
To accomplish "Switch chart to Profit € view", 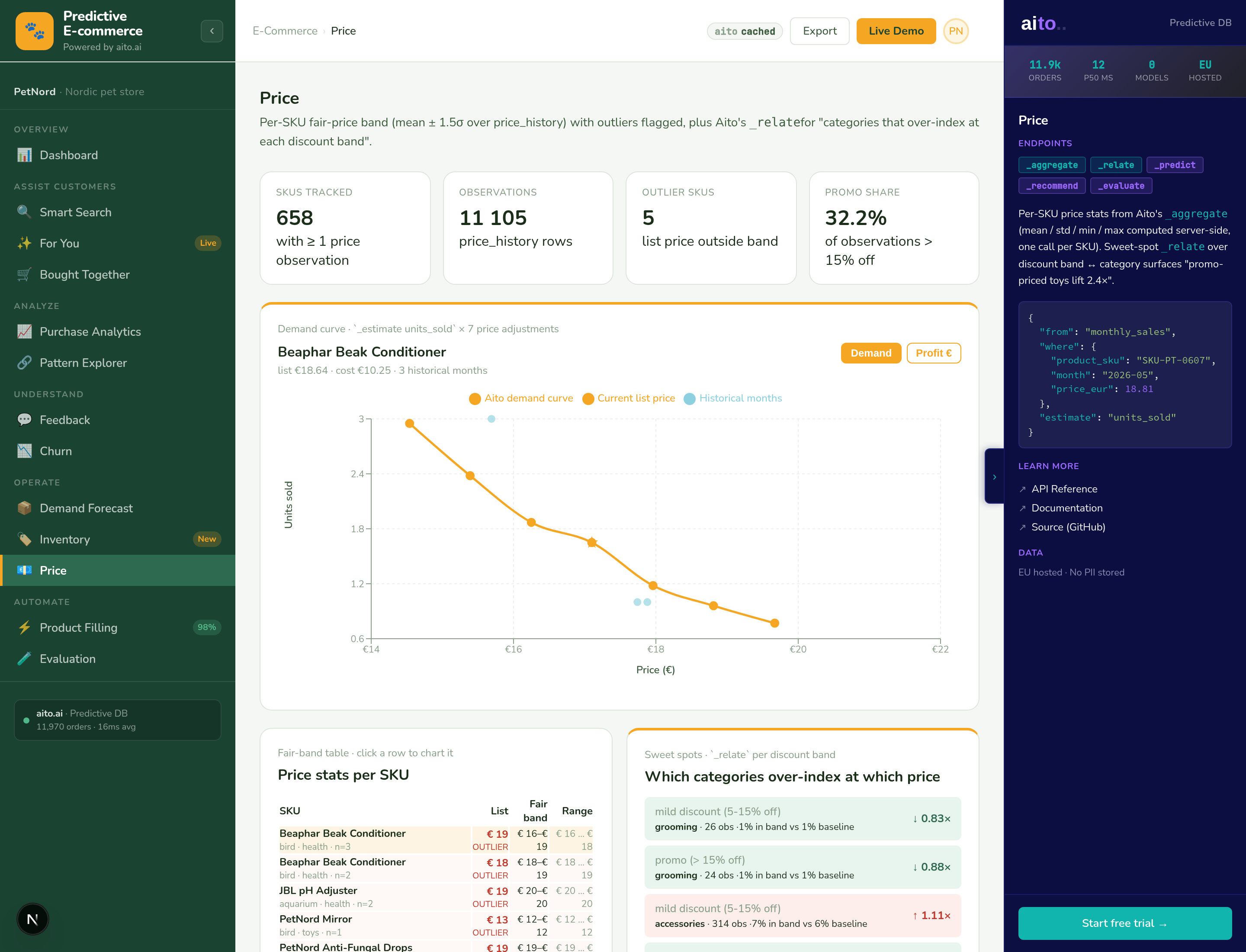I will pos(934,353).
